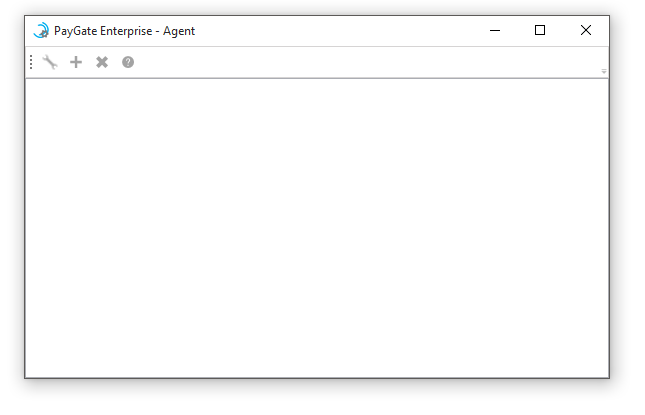Select the gray wrench configuration tool
Screen dimensions: 645x415
click(x=50, y=62)
